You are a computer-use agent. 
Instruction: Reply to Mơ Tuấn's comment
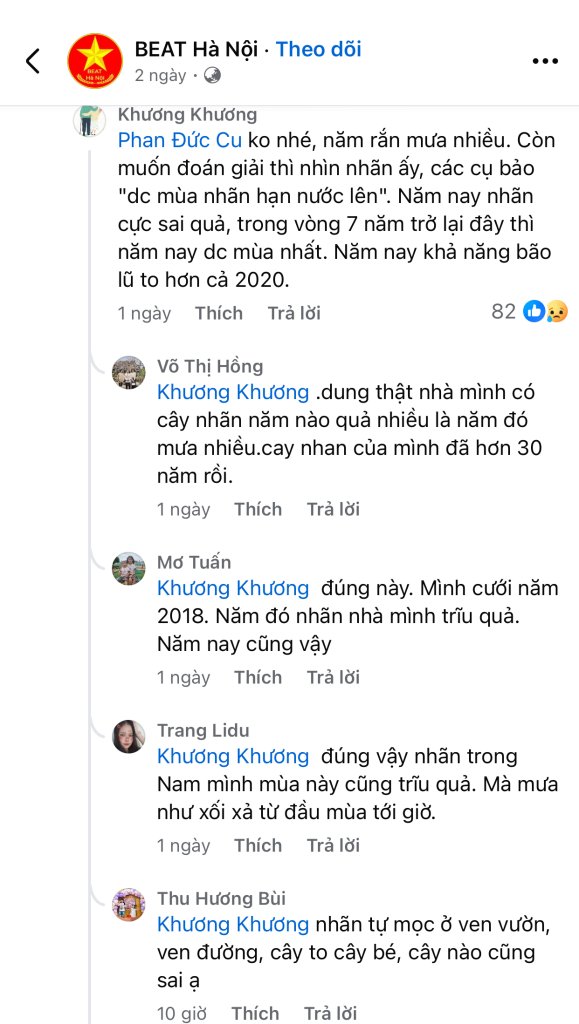coord(334,677)
